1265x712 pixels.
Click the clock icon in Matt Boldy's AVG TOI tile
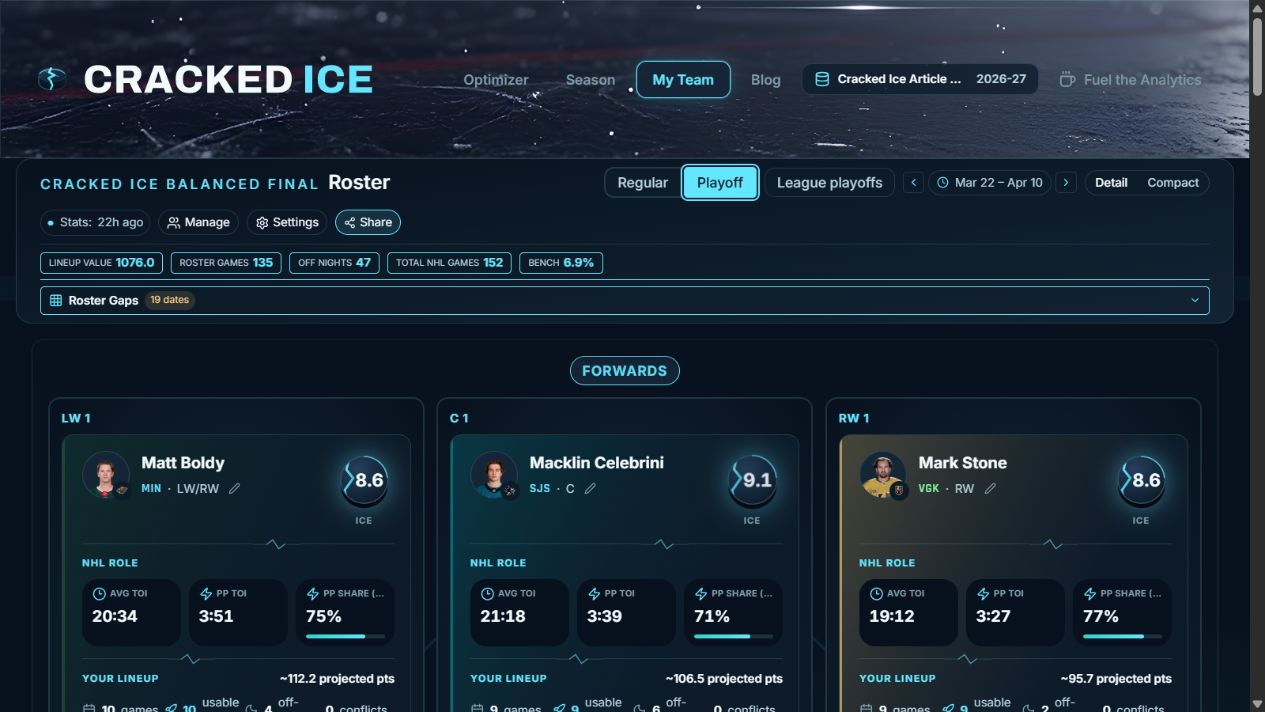pyautogui.click(x=99, y=594)
